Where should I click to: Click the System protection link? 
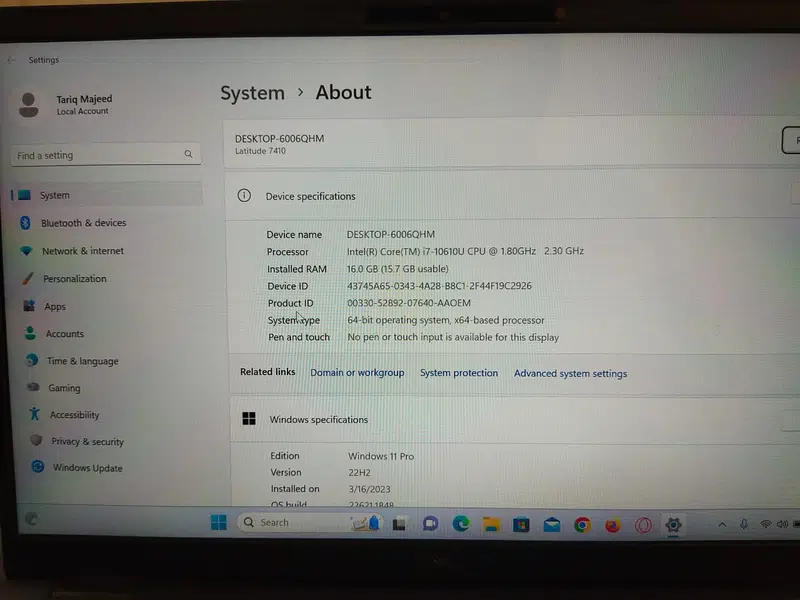(458, 373)
